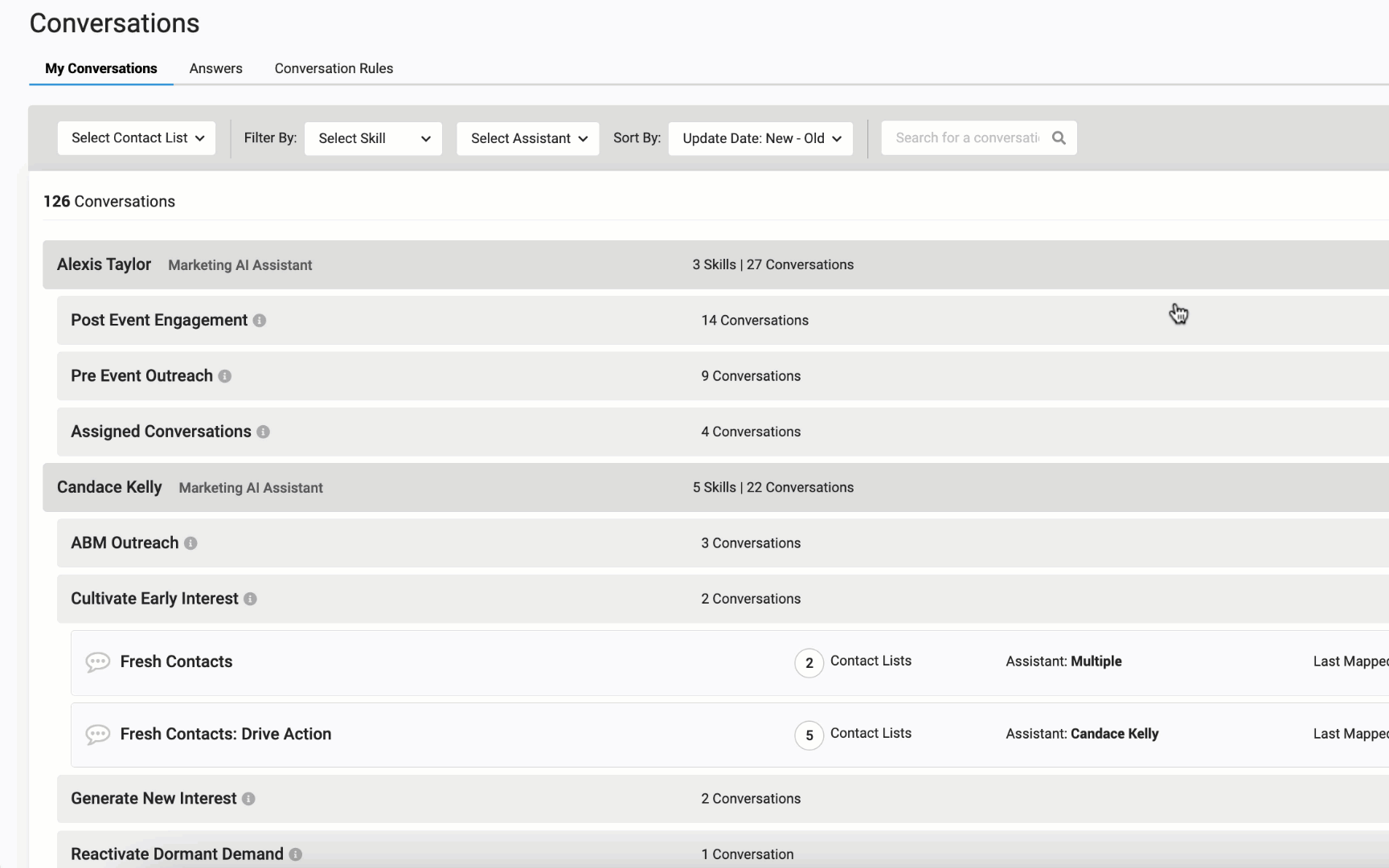Click the search magnifier icon

[x=1059, y=138]
